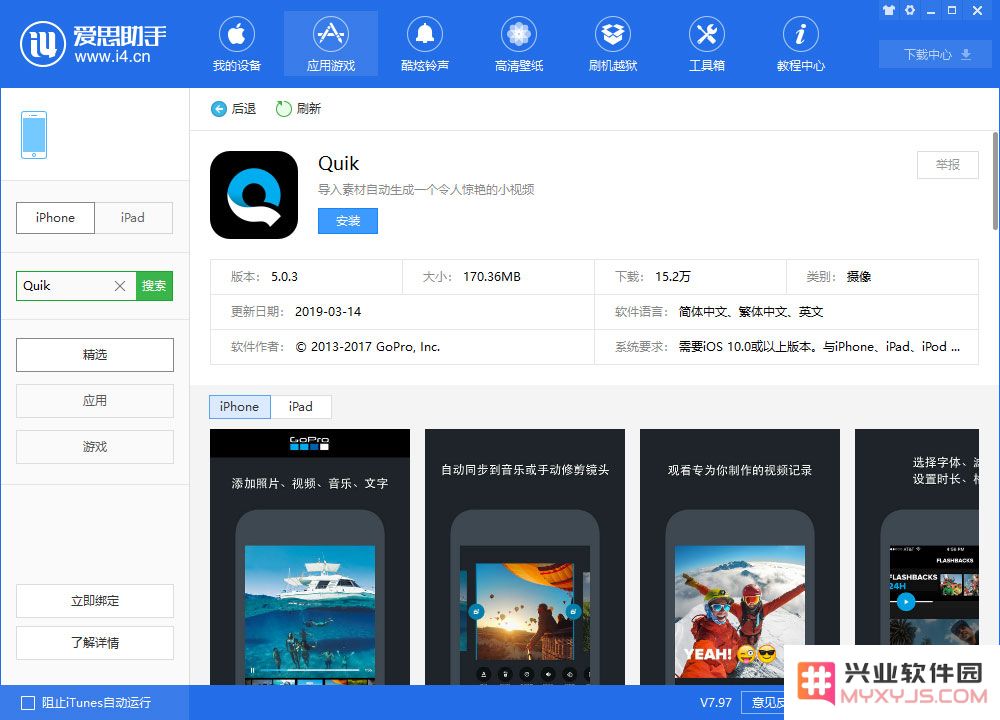Click the V7.97 version label
The image size is (1000, 720).
[716, 703]
